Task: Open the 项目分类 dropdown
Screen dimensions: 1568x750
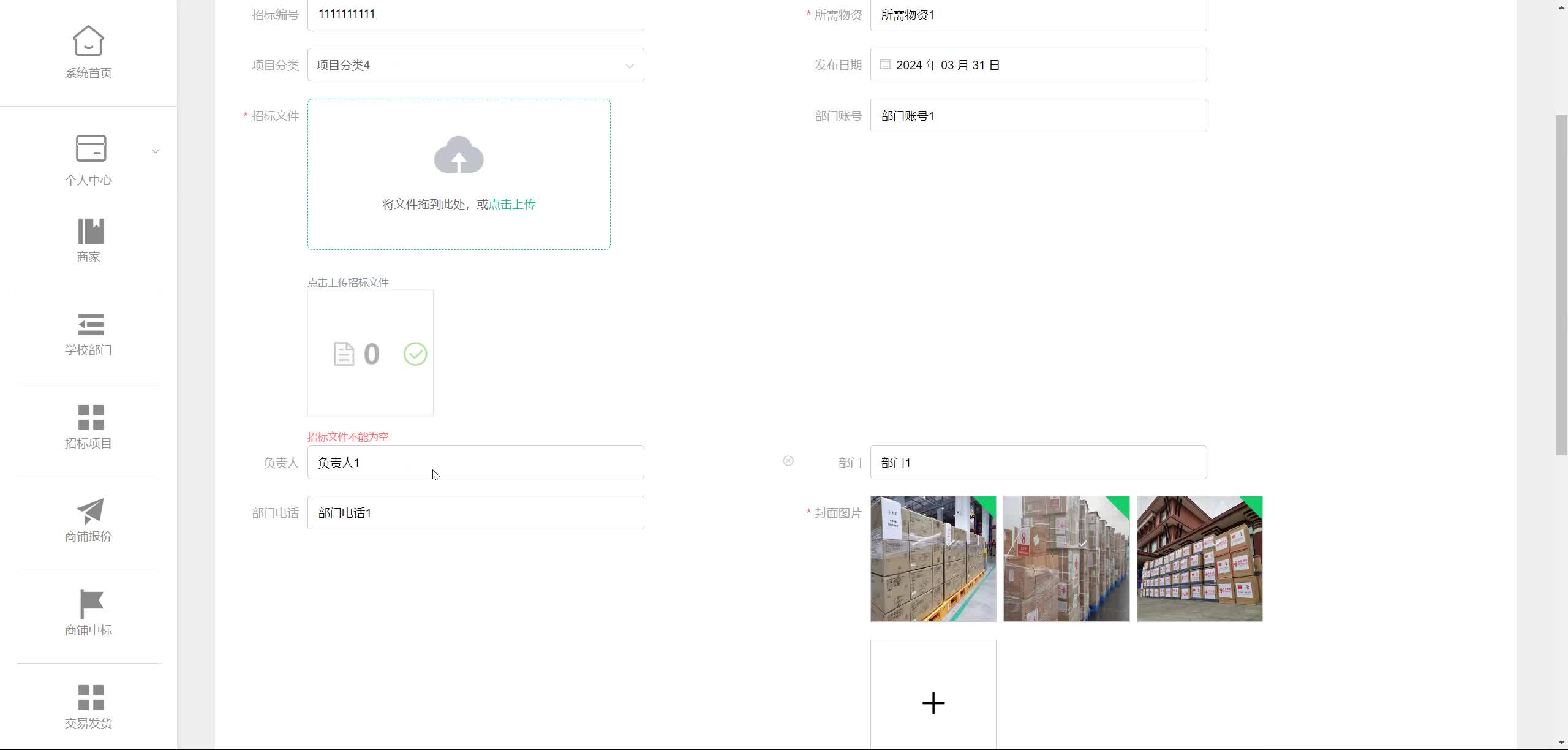Action: (475, 65)
